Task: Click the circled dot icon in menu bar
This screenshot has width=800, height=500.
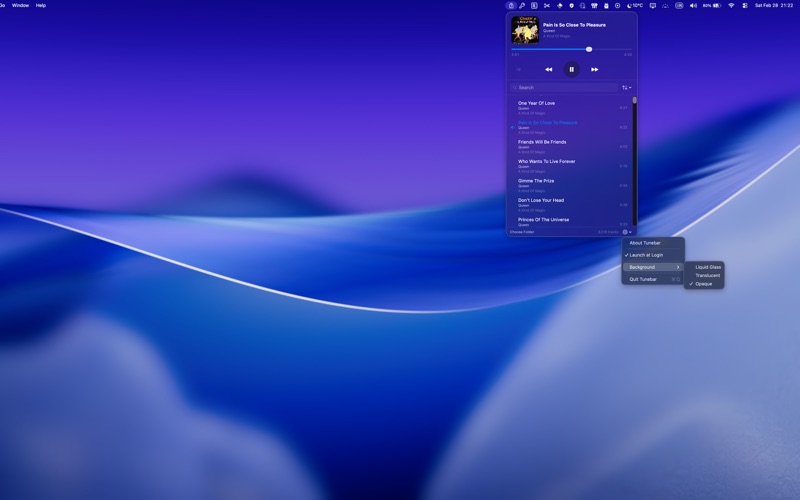Action: [x=617, y=6]
